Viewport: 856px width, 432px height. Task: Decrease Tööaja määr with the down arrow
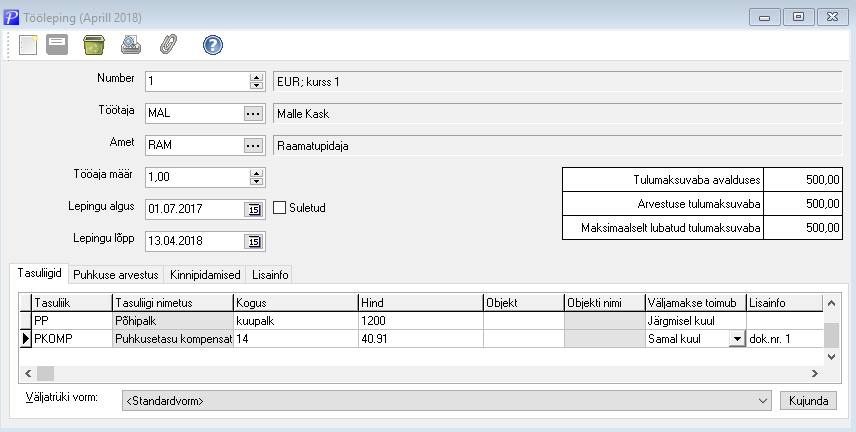[256, 181]
